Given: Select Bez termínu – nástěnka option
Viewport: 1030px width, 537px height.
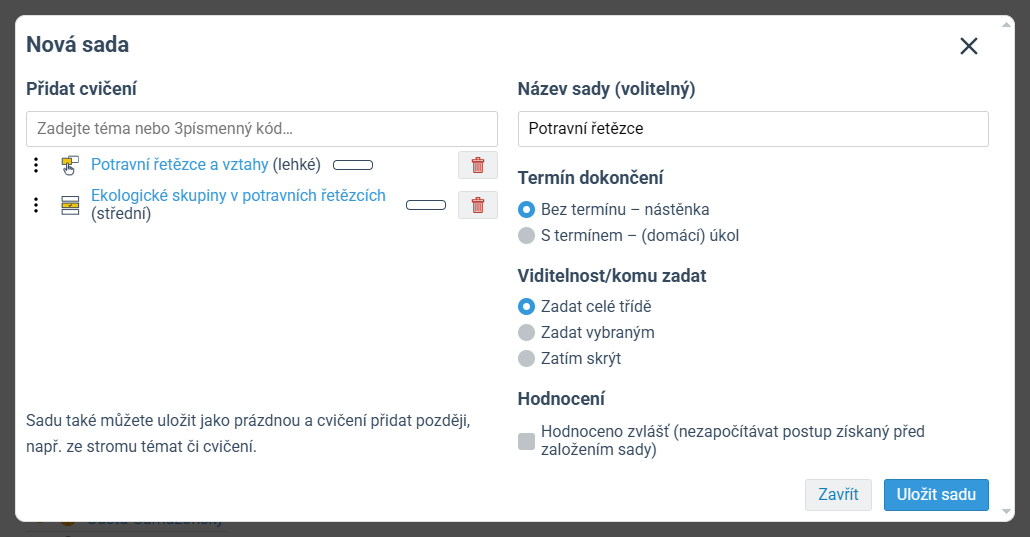Looking at the screenshot, I should pyautogui.click(x=526, y=210).
